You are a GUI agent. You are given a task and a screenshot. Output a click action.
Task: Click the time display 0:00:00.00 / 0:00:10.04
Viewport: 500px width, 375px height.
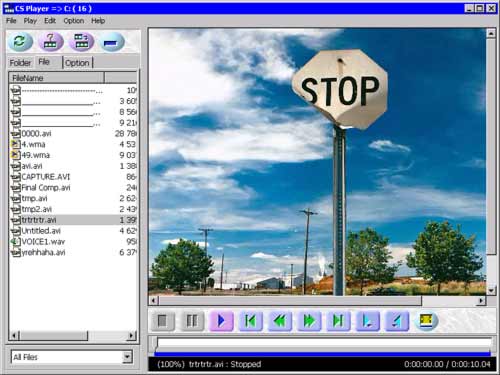tap(447, 364)
